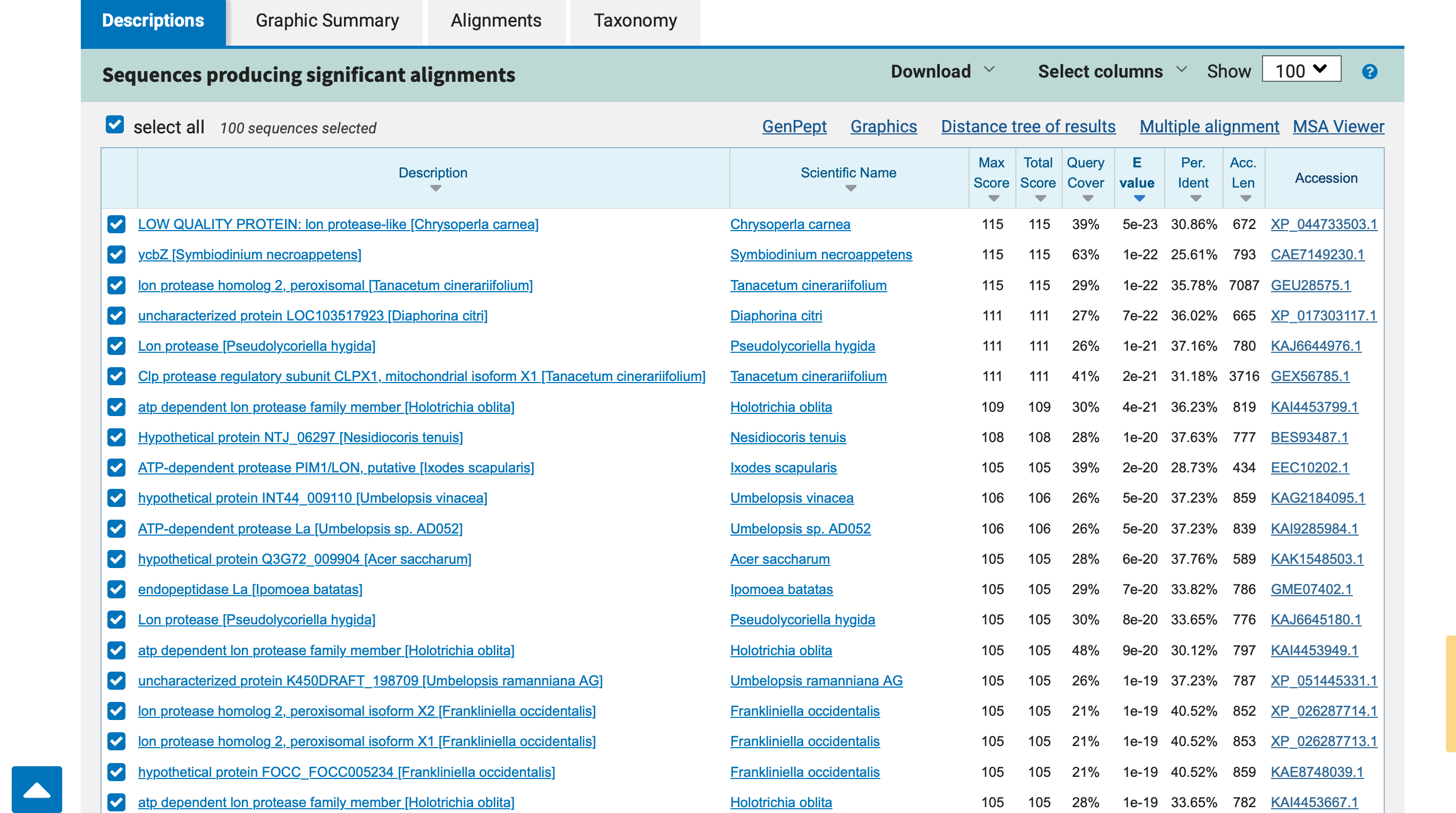The width and height of the screenshot is (1456, 813).
Task: Open the Download dropdown menu
Action: click(x=942, y=72)
